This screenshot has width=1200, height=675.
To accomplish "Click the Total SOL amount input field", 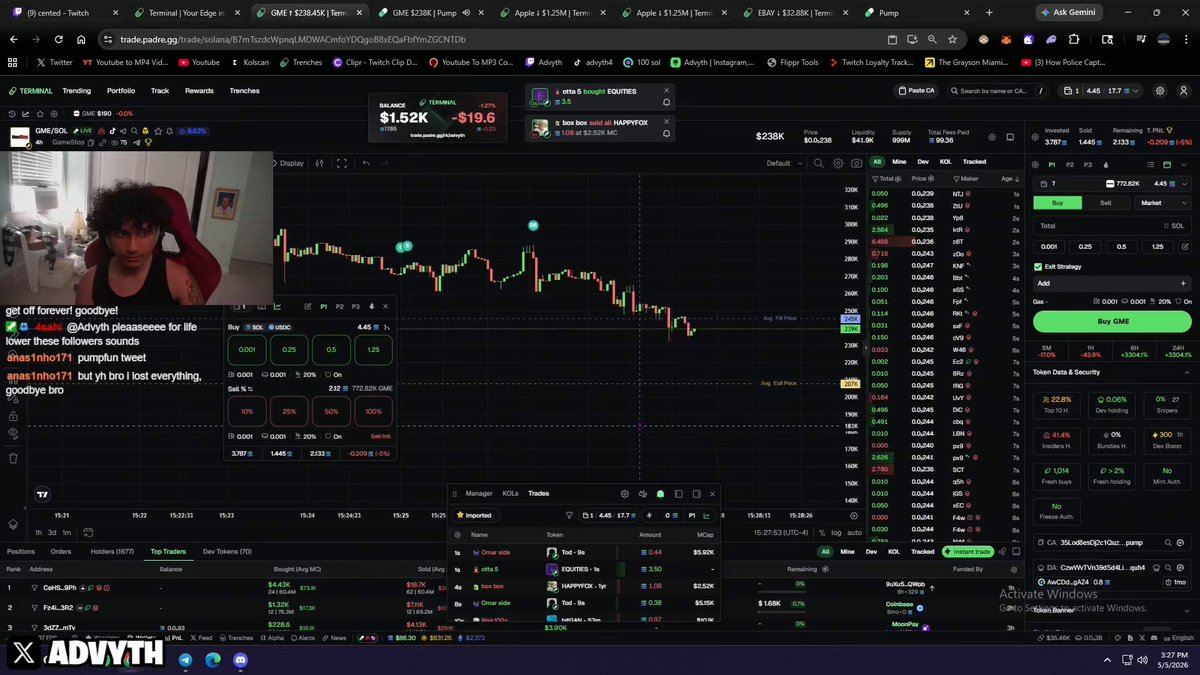I will [x=1112, y=226].
